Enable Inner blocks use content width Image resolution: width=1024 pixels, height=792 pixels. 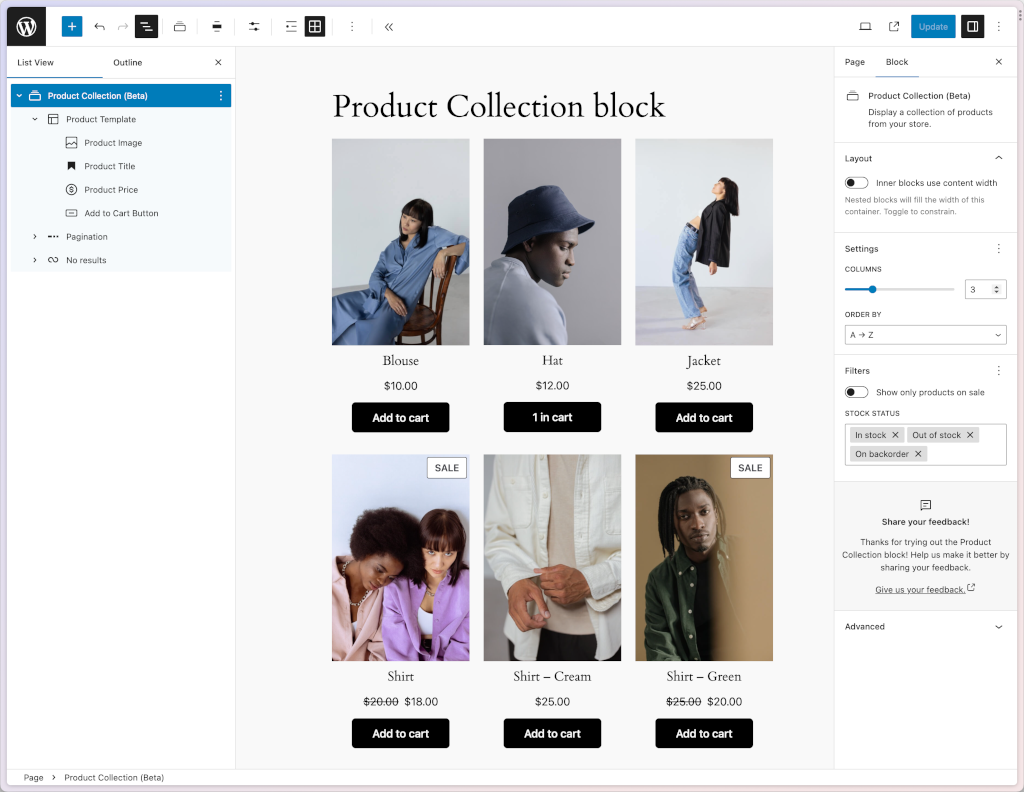(855, 182)
